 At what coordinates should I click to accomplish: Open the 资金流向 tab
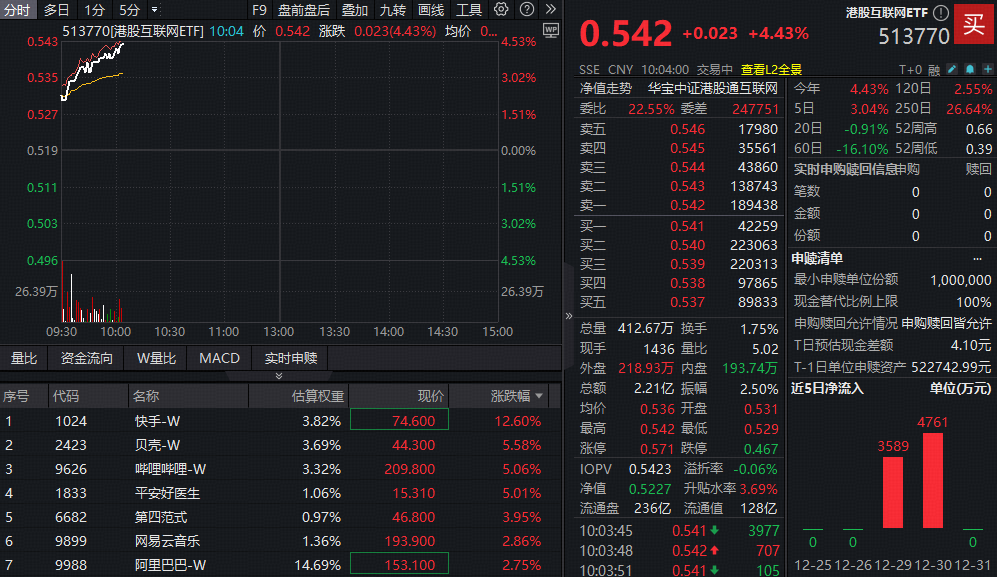click(x=86, y=356)
